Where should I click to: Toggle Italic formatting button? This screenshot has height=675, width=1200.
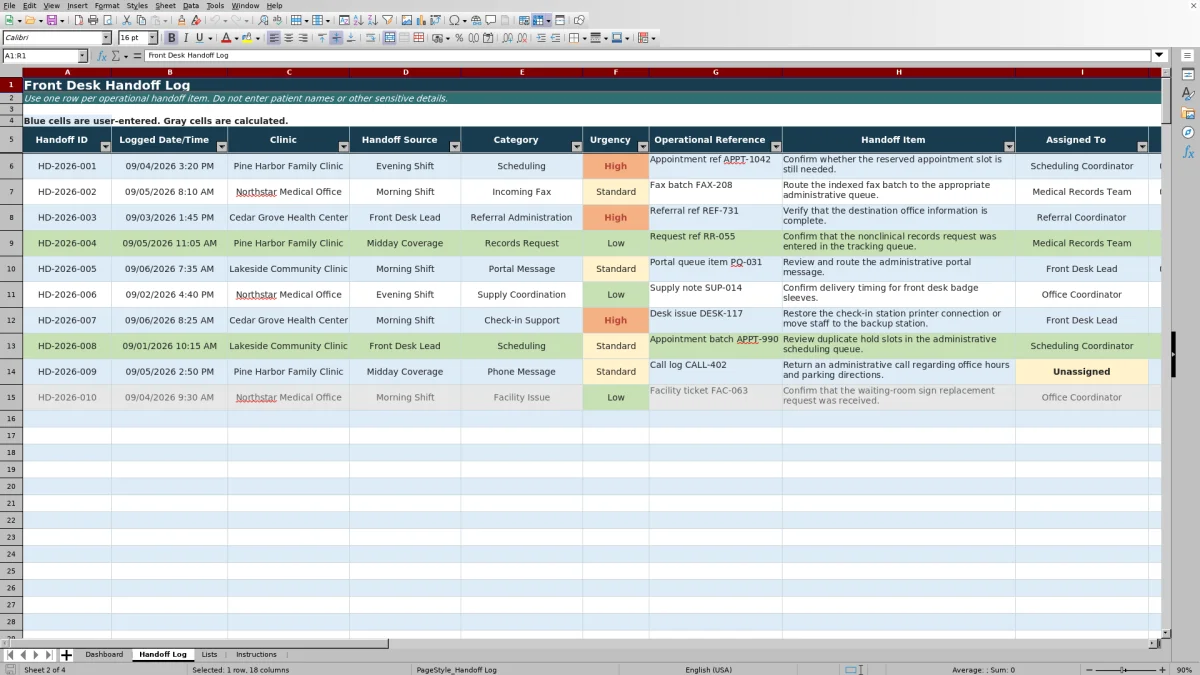tap(185, 38)
